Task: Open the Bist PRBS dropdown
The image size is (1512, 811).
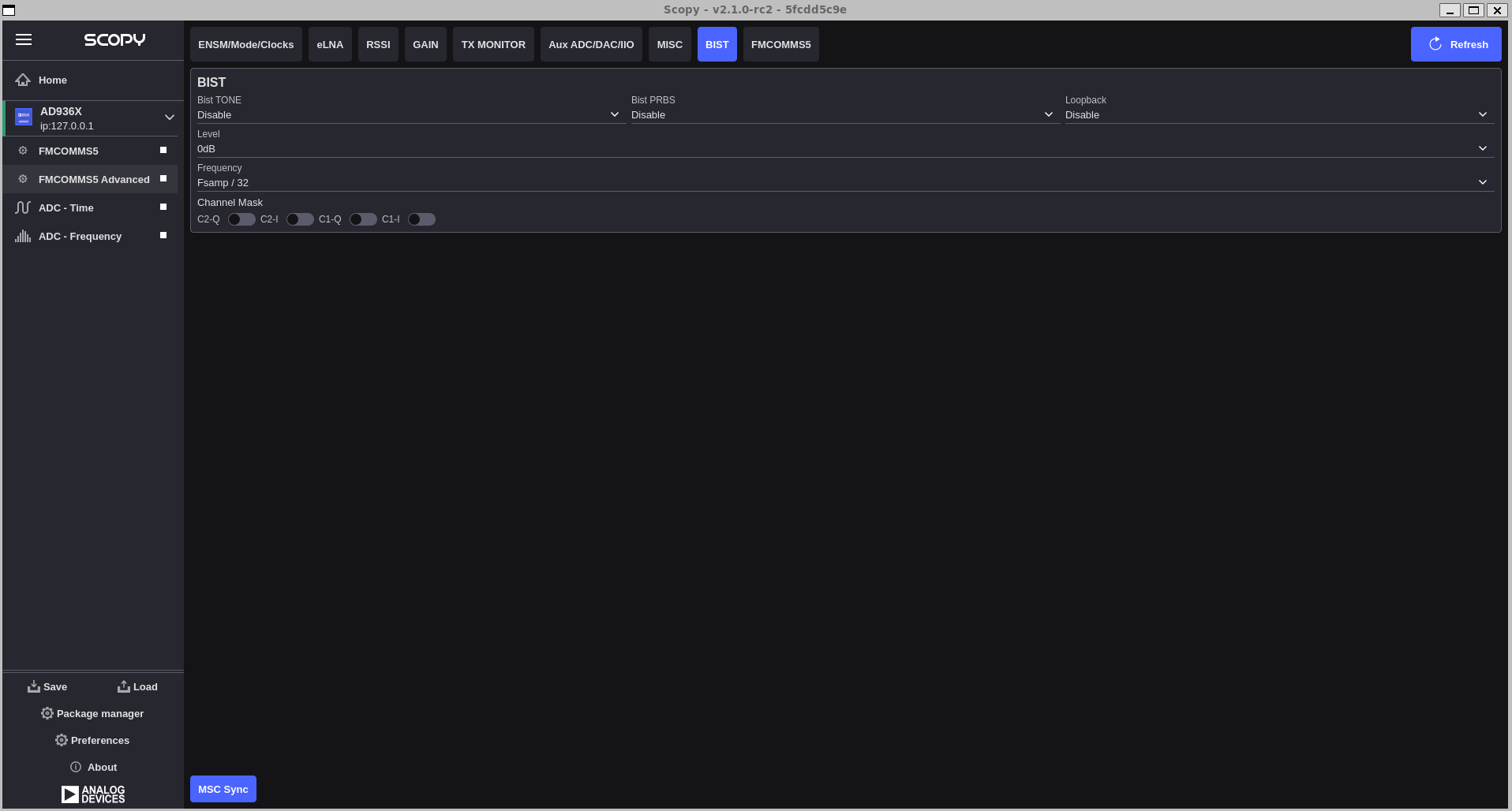Action: click(x=844, y=115)
